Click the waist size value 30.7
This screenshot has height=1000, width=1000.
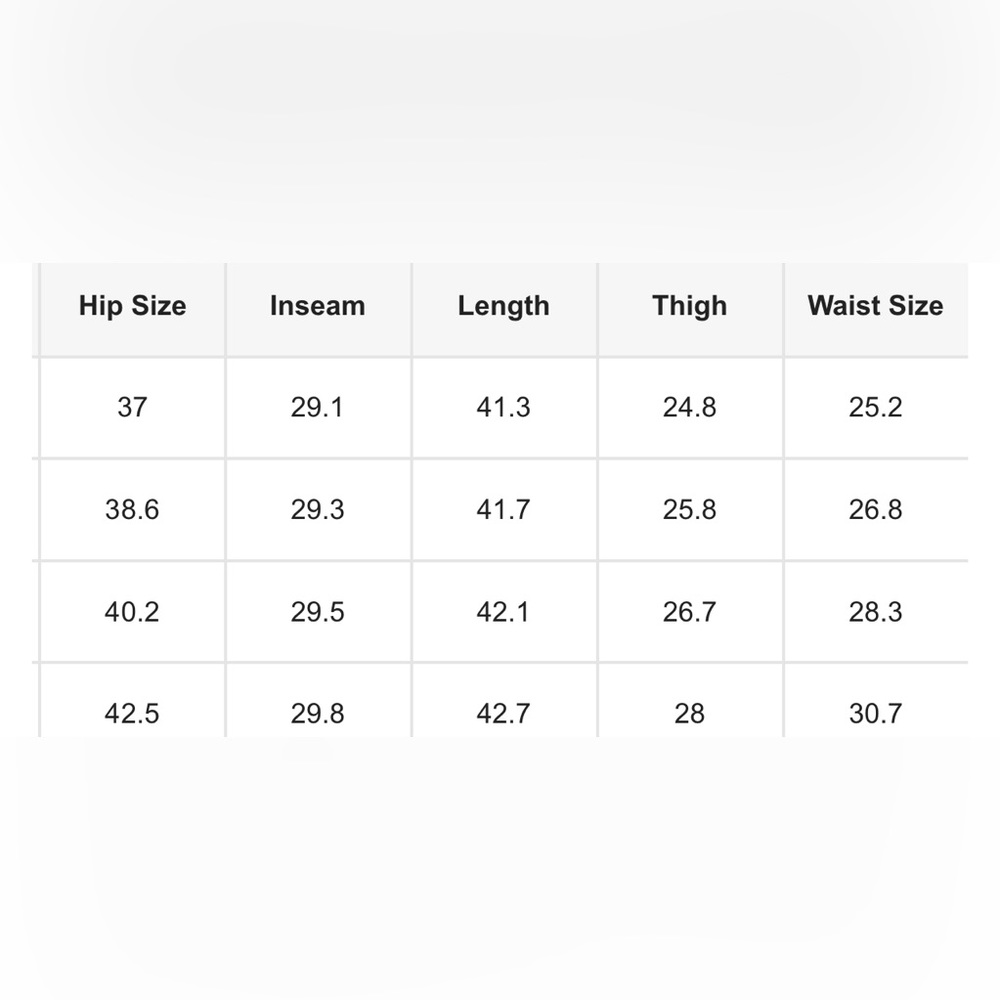[x=875, y=714]
